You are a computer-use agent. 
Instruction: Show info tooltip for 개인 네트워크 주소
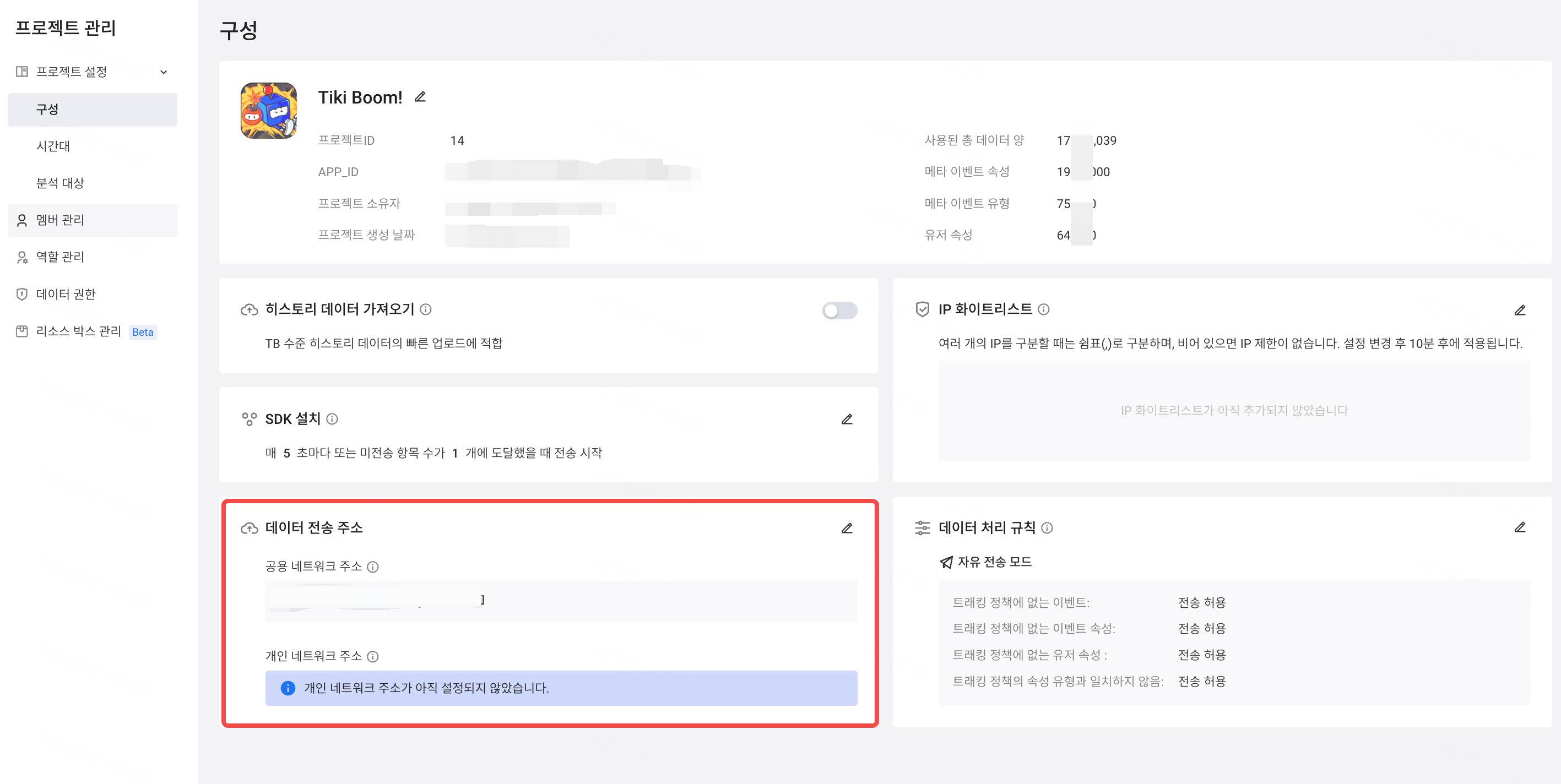tap(373, 656)
